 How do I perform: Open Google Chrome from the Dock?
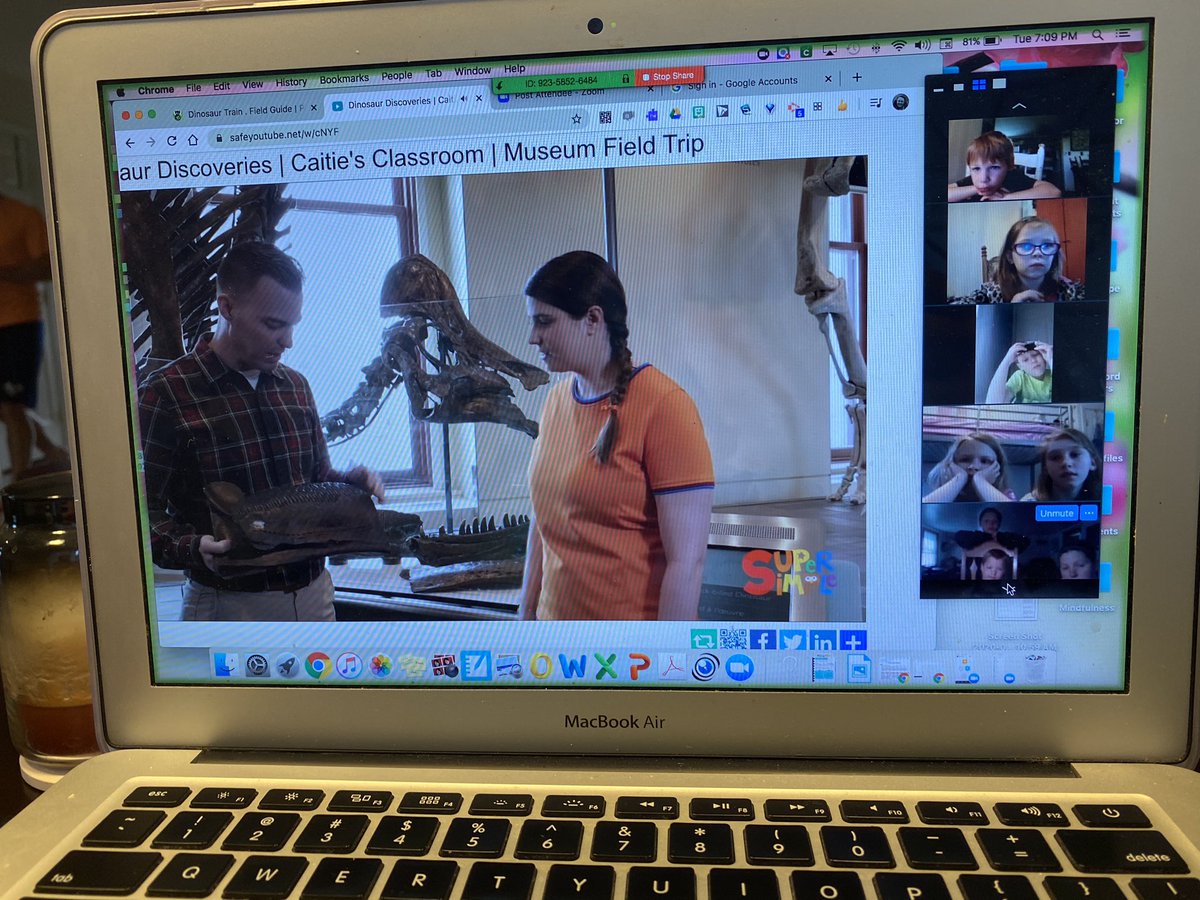(x=318, y=666)
